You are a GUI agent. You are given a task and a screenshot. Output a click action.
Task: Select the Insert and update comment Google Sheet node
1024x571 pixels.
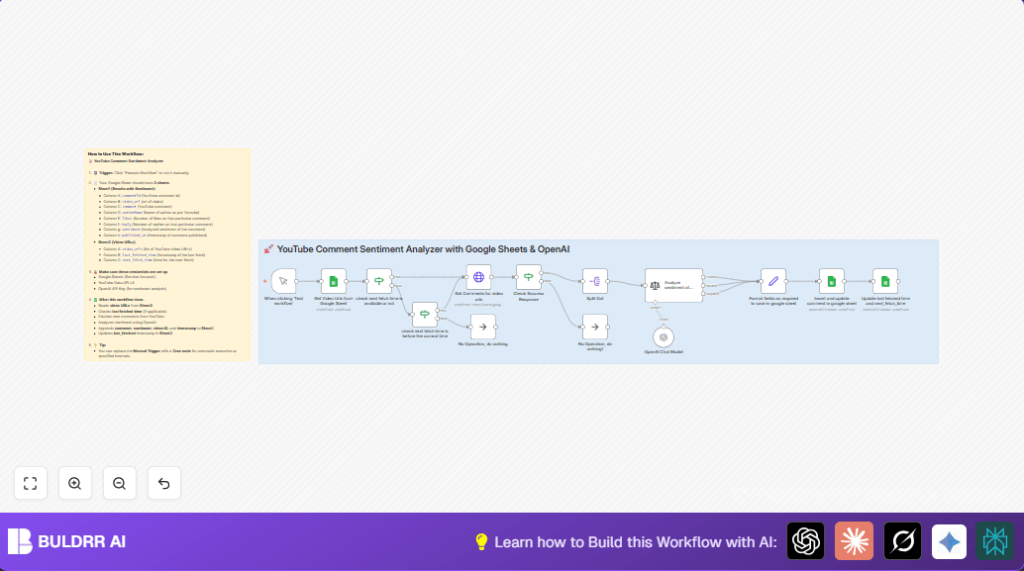[831, 281]
